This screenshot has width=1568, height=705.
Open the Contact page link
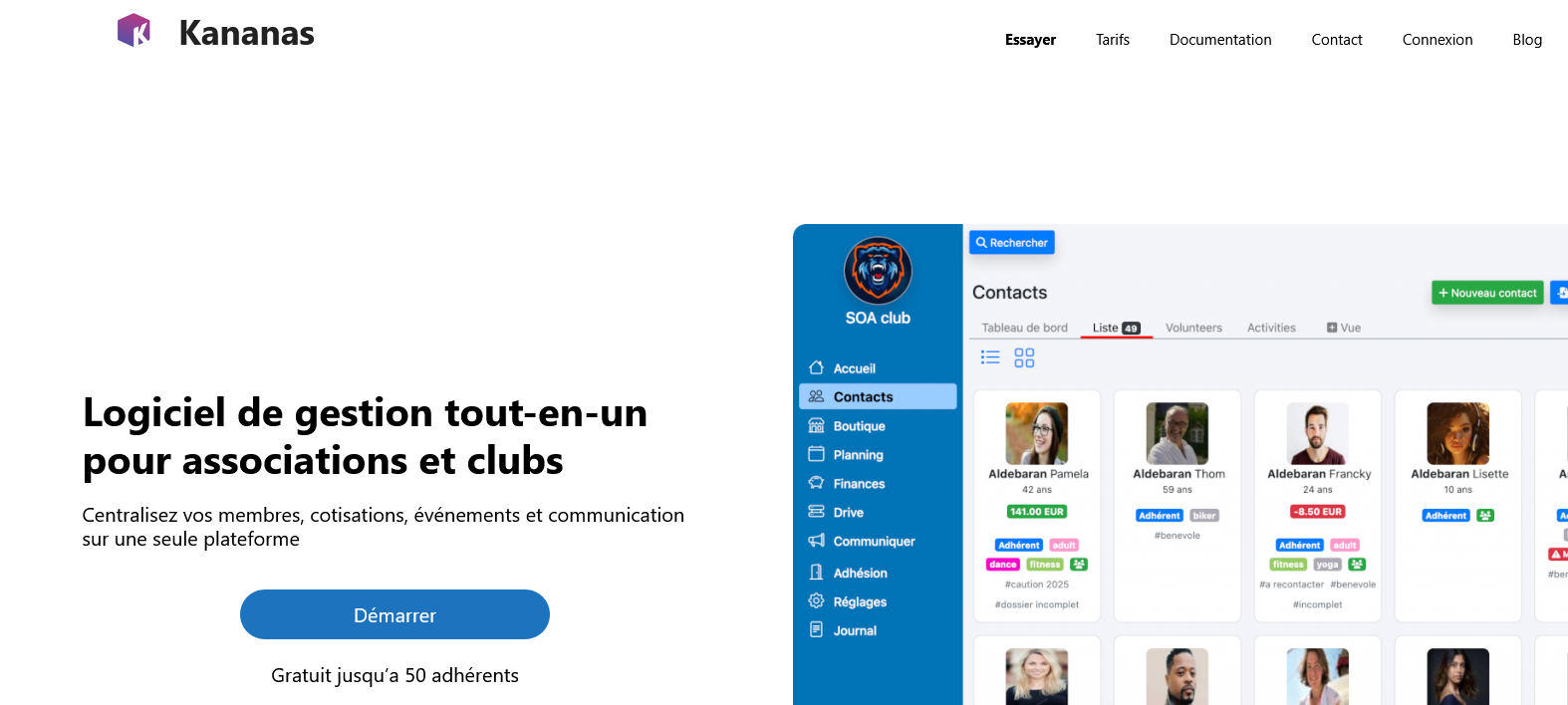click(x=1337, y=40)
